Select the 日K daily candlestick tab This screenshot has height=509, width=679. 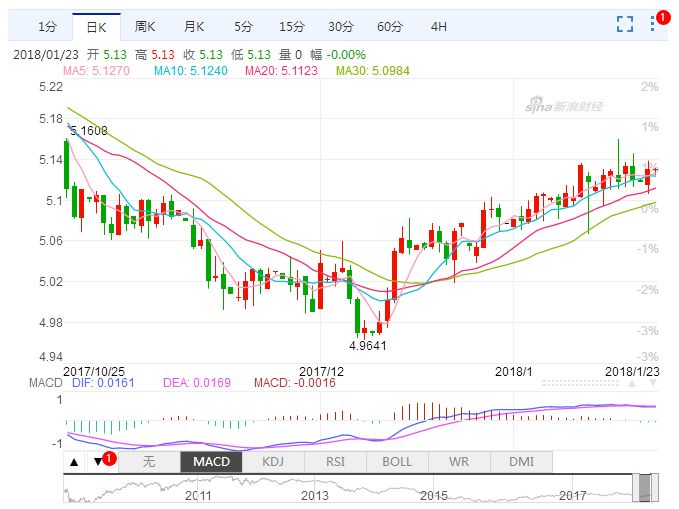point(96,26)
